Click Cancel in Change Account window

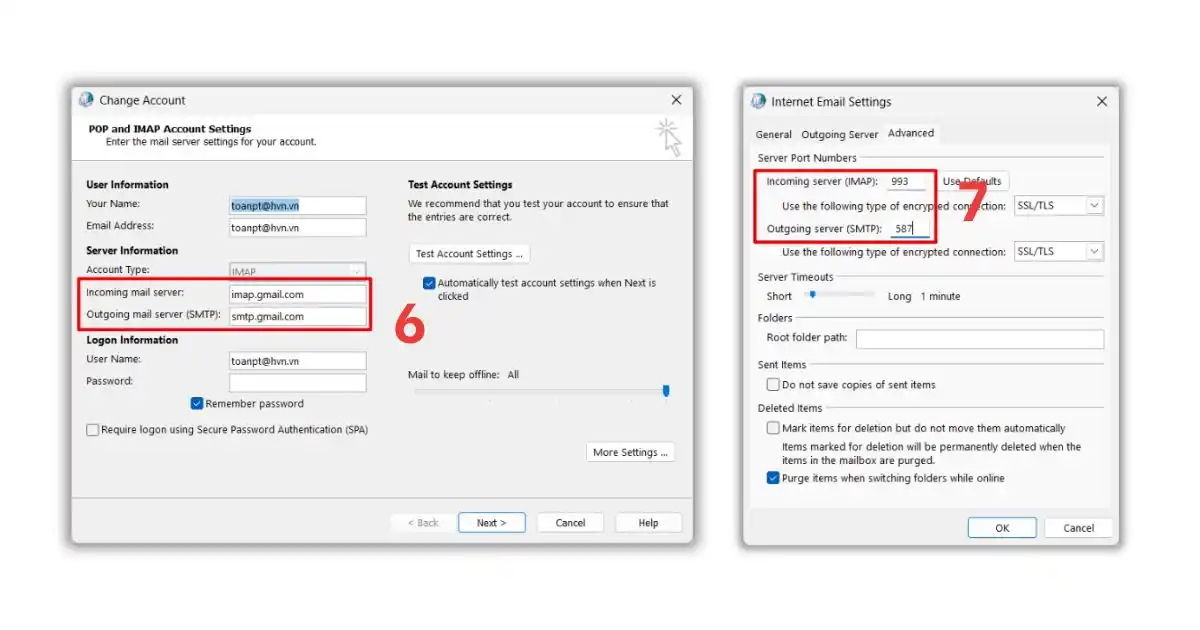[570, 523]
